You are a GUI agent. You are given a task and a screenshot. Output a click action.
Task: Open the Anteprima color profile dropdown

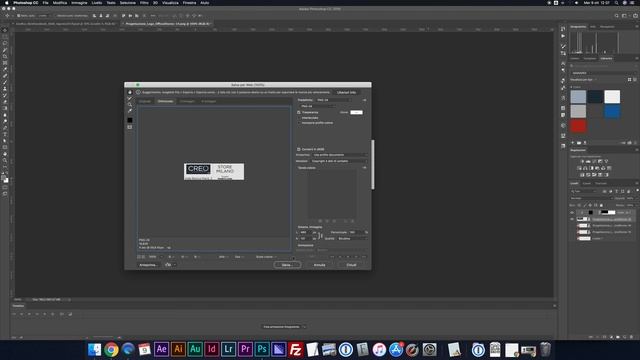coord(340,155)
